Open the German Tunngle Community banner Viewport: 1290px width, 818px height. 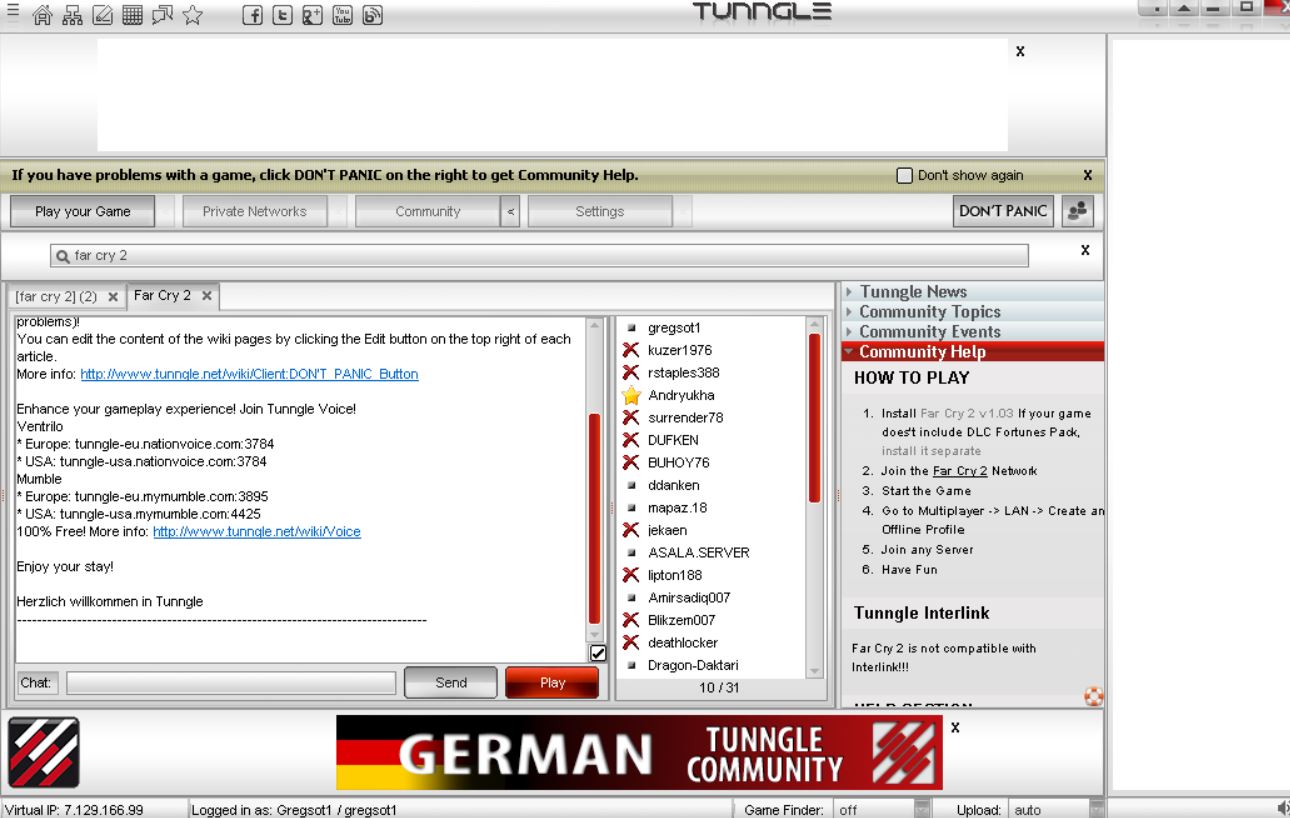[x=639, y=753]
